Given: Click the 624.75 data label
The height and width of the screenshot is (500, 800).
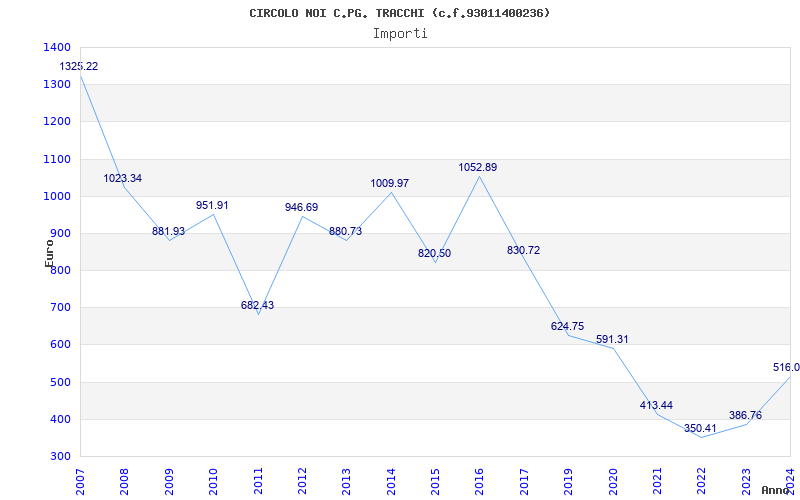Looking at the screenshot, I should point(567,327).
